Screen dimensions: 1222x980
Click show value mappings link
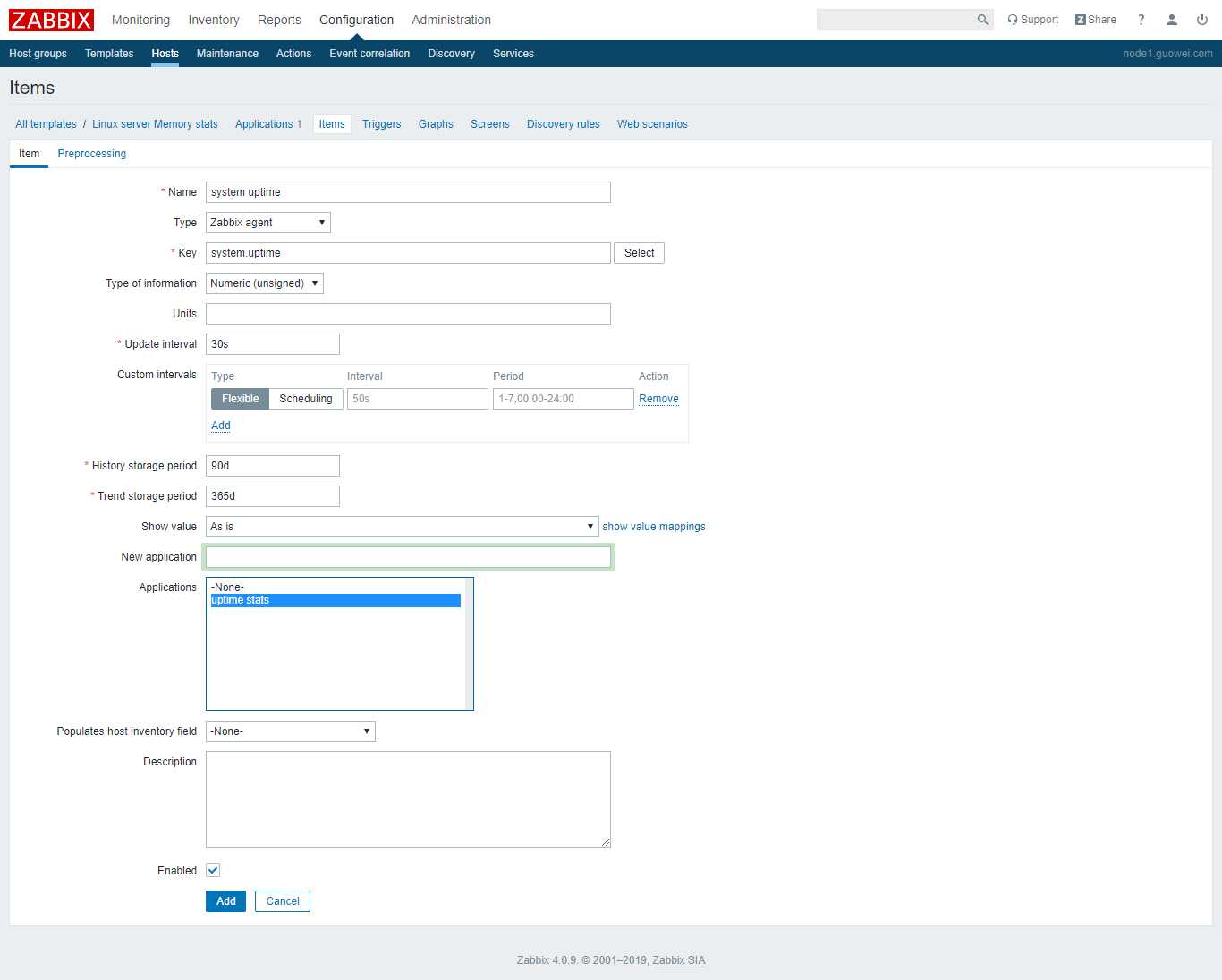pos(654,527)
